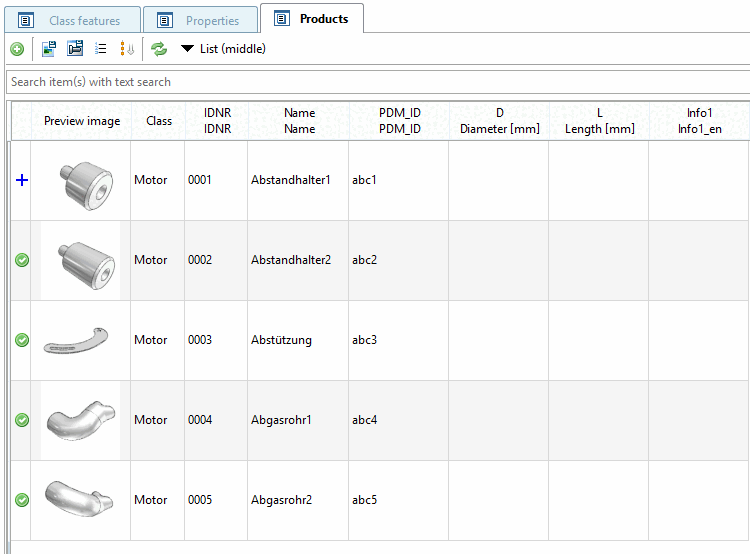
Task: Click green check status of Abstandhalter2
Action: point(22,260)
